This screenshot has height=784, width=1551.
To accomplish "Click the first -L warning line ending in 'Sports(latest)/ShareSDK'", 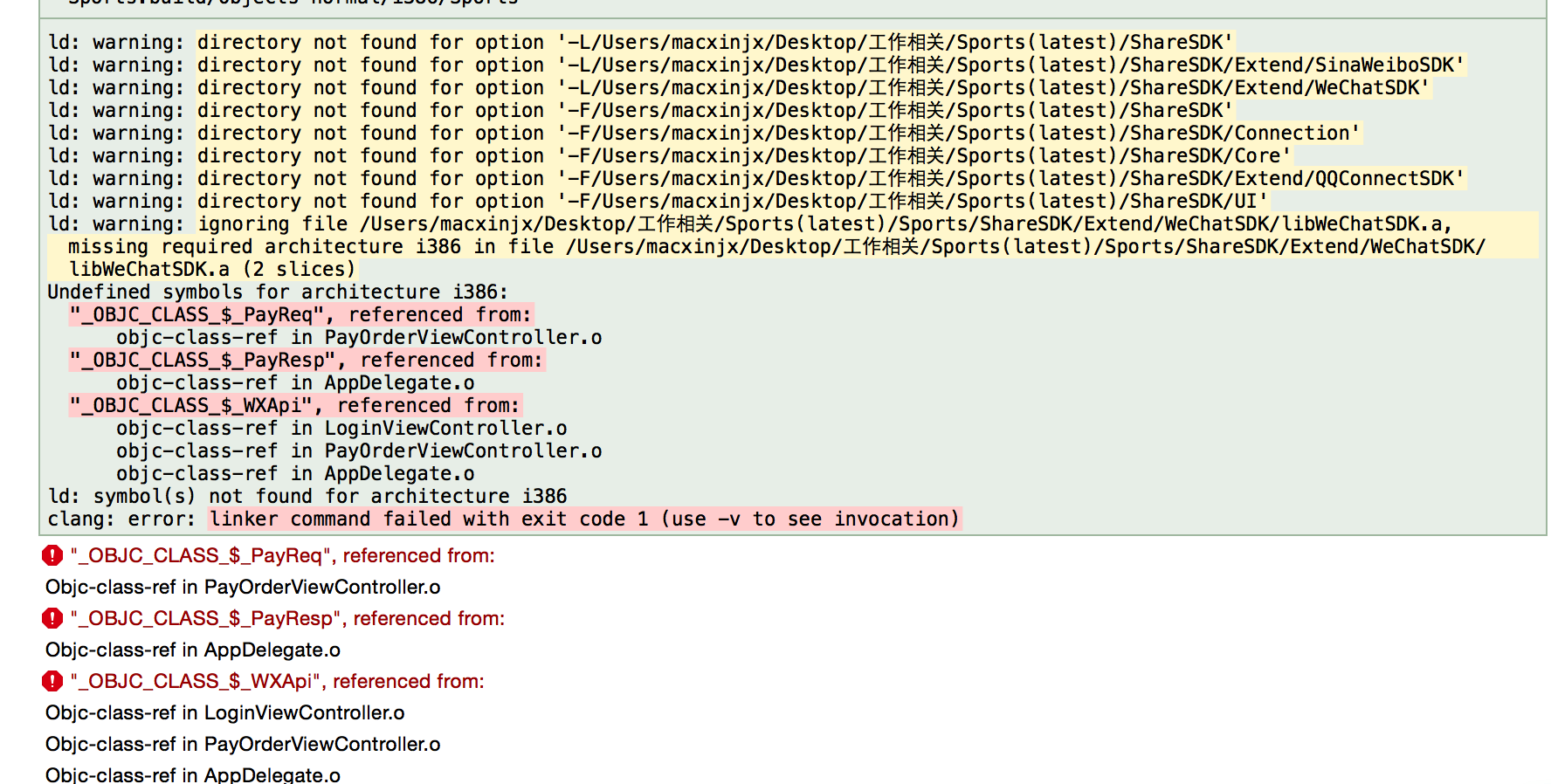I will [x=640, y=42].
